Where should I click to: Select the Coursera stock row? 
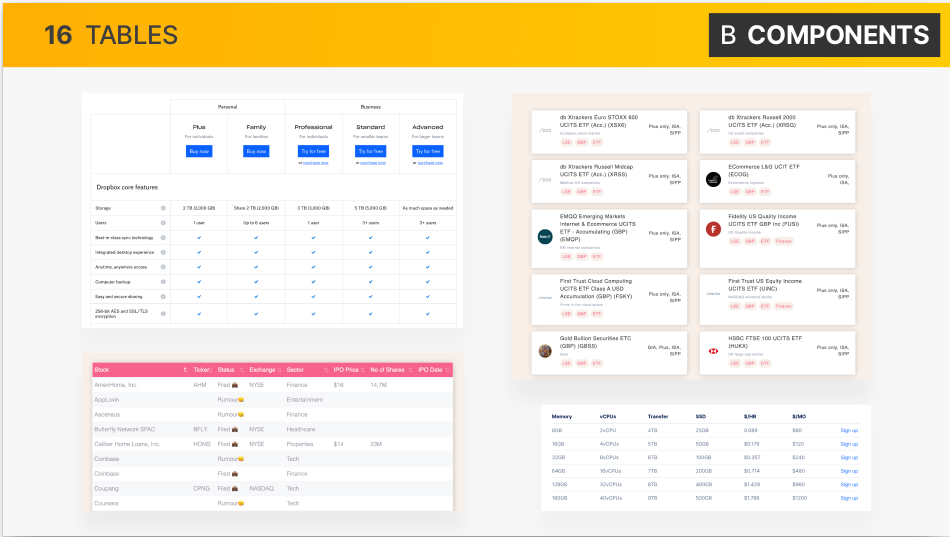(273, 503)
